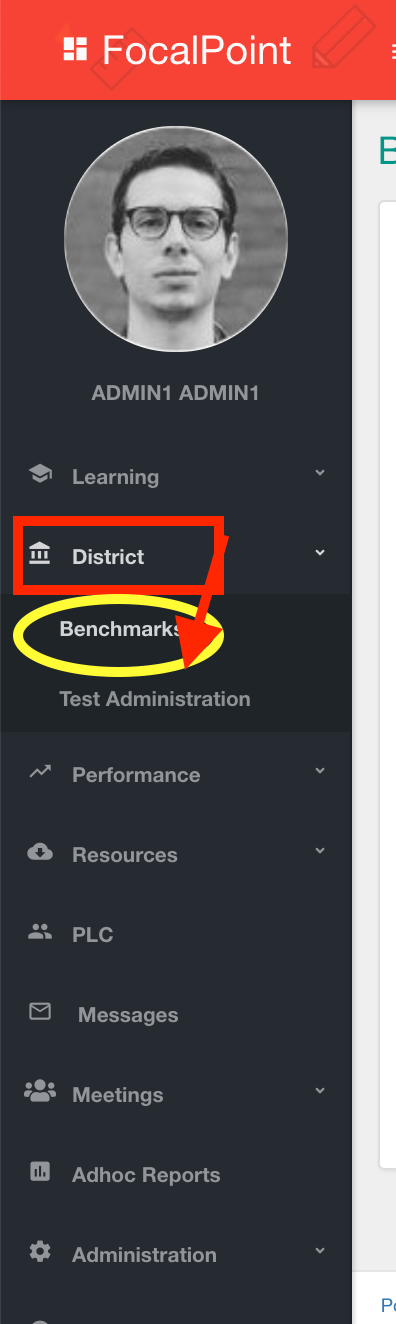396x1324 pixels.
Task: Open Benchmarks under District
Action: [x=121, y=630]
